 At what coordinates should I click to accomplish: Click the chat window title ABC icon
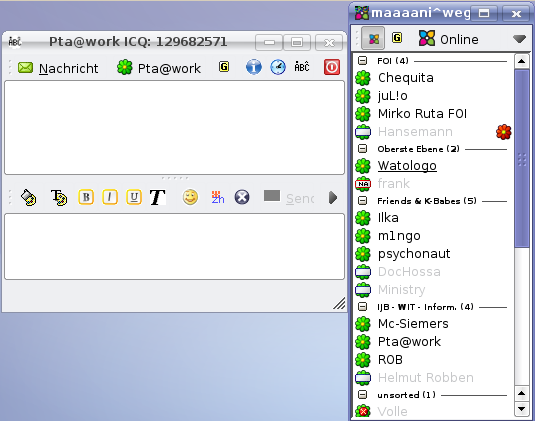[15, 42]
